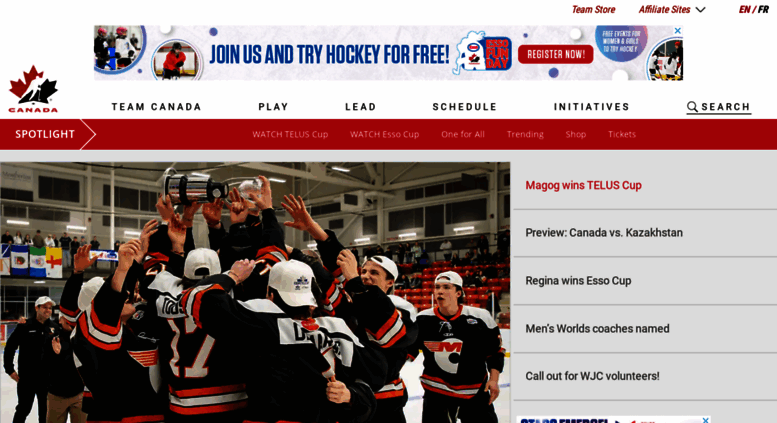
Task: Click the REGISTER NOW! button in the banner
Action: (x=555, y=54)
